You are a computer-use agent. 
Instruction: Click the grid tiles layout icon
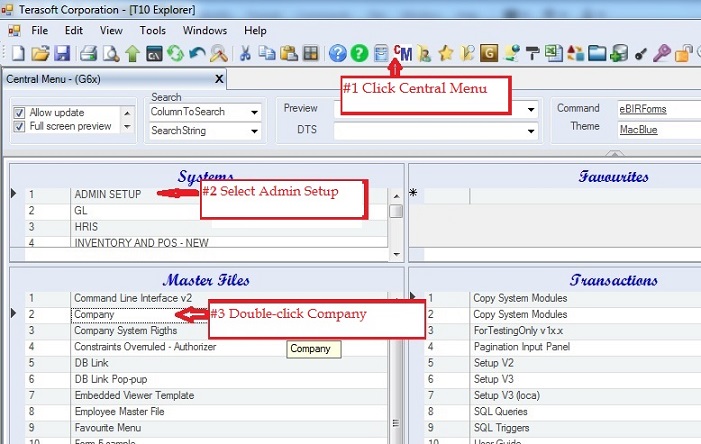click(310, 53)
